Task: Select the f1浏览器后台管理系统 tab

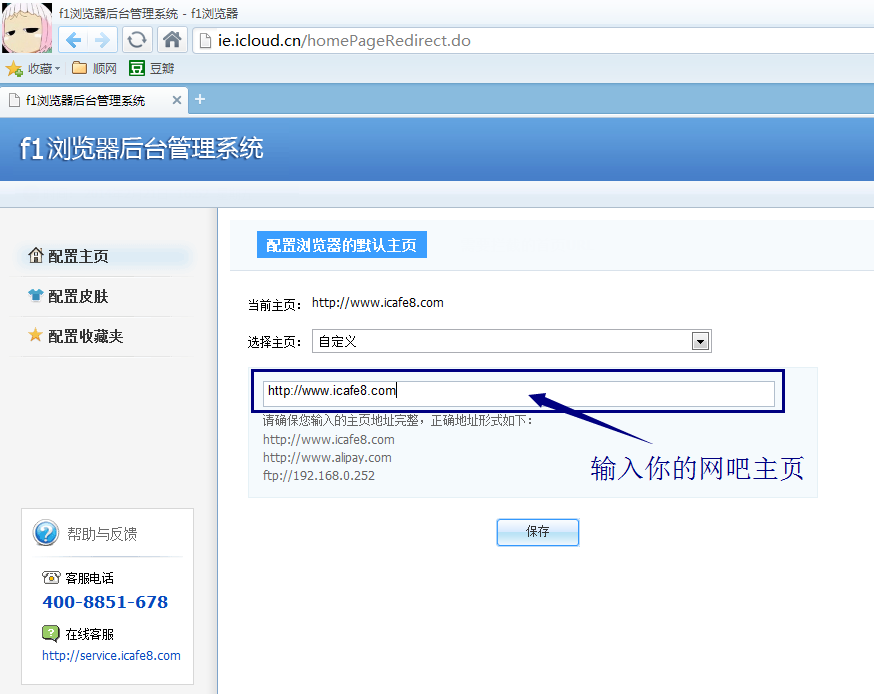Action: click(94, 100)
